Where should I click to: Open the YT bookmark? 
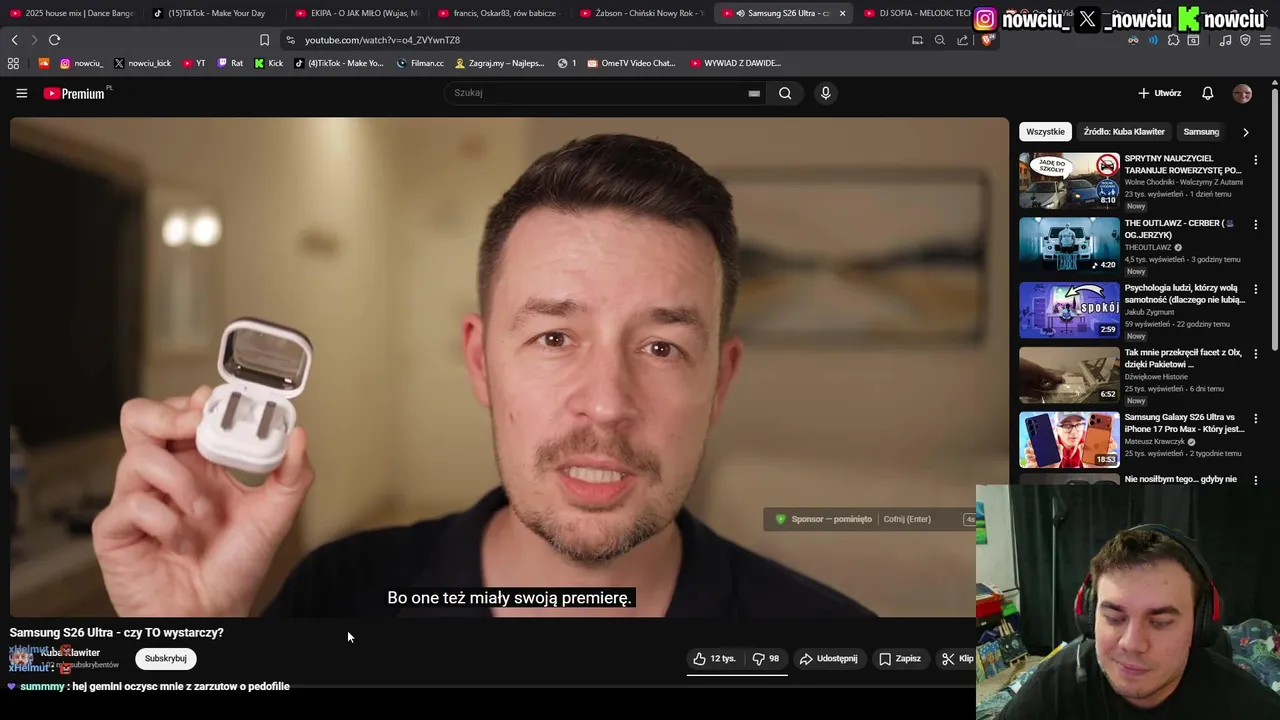point(194,63)
